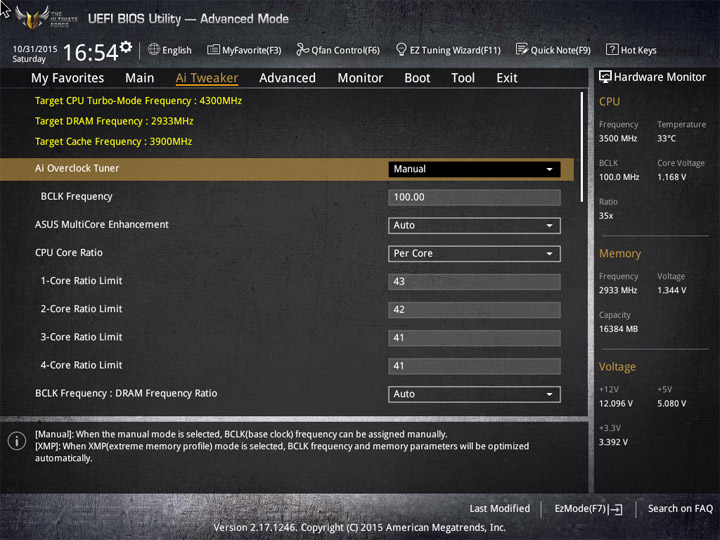Edit the 2-Core Ratio Limit field

point(474,310)
